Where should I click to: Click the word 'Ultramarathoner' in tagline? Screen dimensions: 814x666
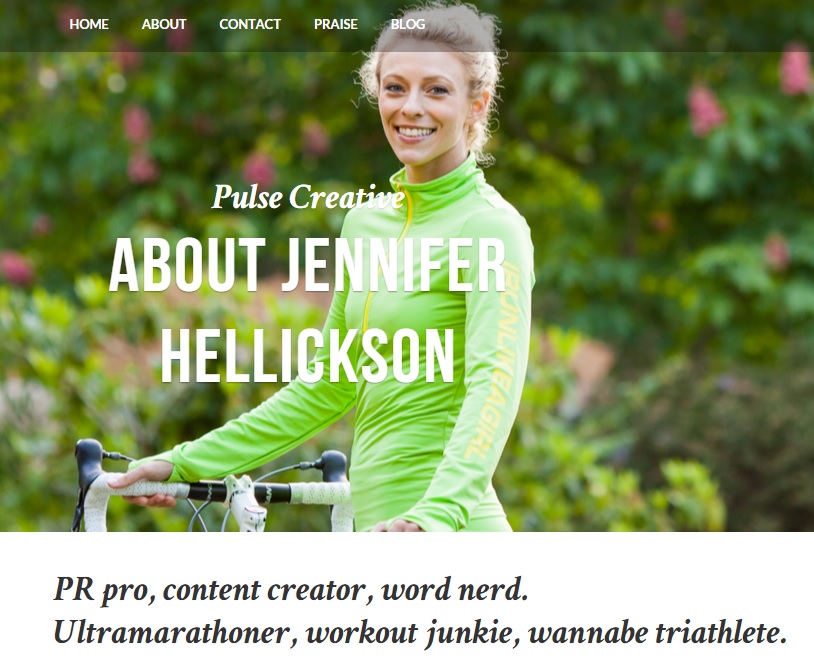pyautogui.click(x=176, y=633)
